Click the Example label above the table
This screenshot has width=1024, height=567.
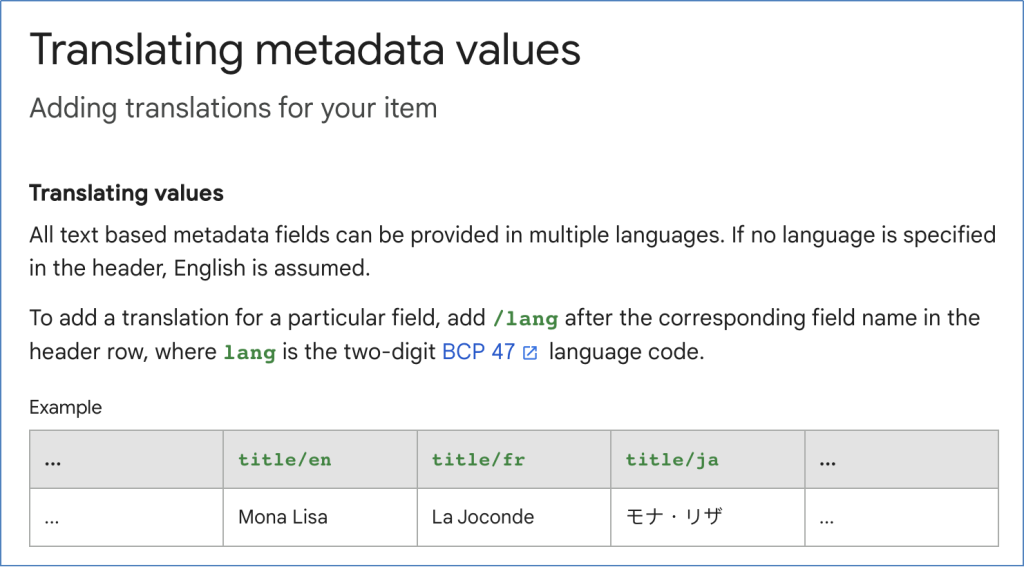click(65, 408)
